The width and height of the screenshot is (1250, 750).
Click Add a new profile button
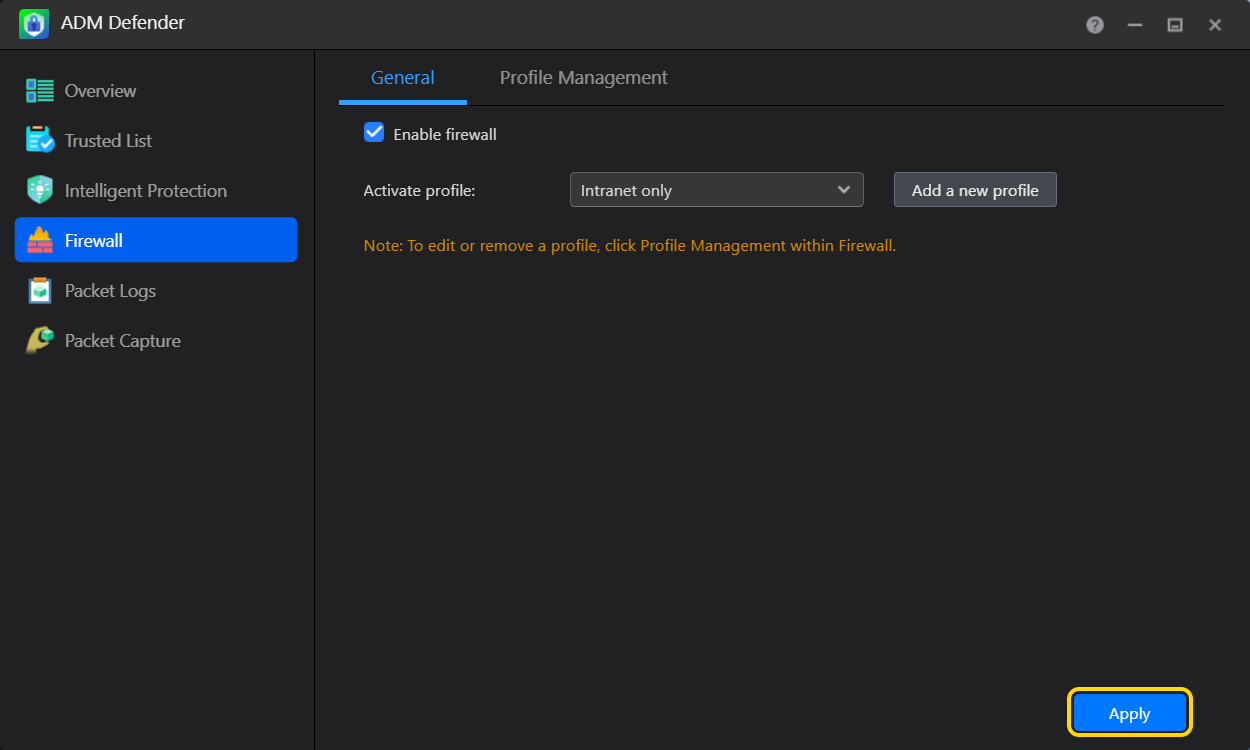point(975,190)
